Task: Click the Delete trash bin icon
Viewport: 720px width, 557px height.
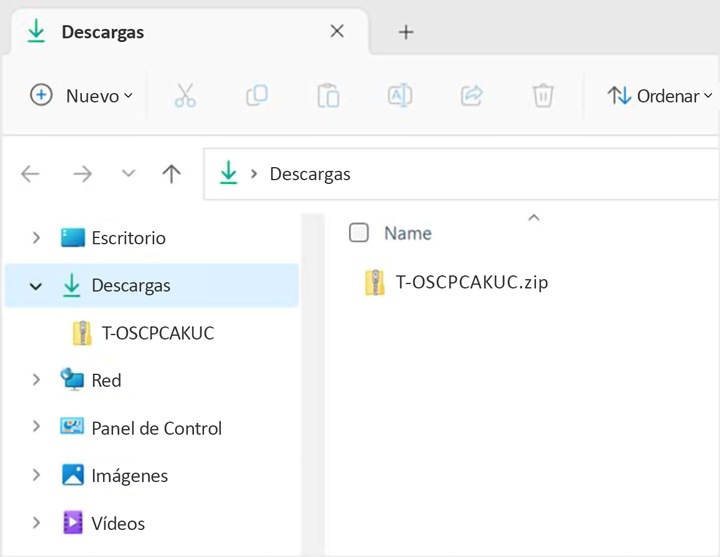Action: point(543,96)
